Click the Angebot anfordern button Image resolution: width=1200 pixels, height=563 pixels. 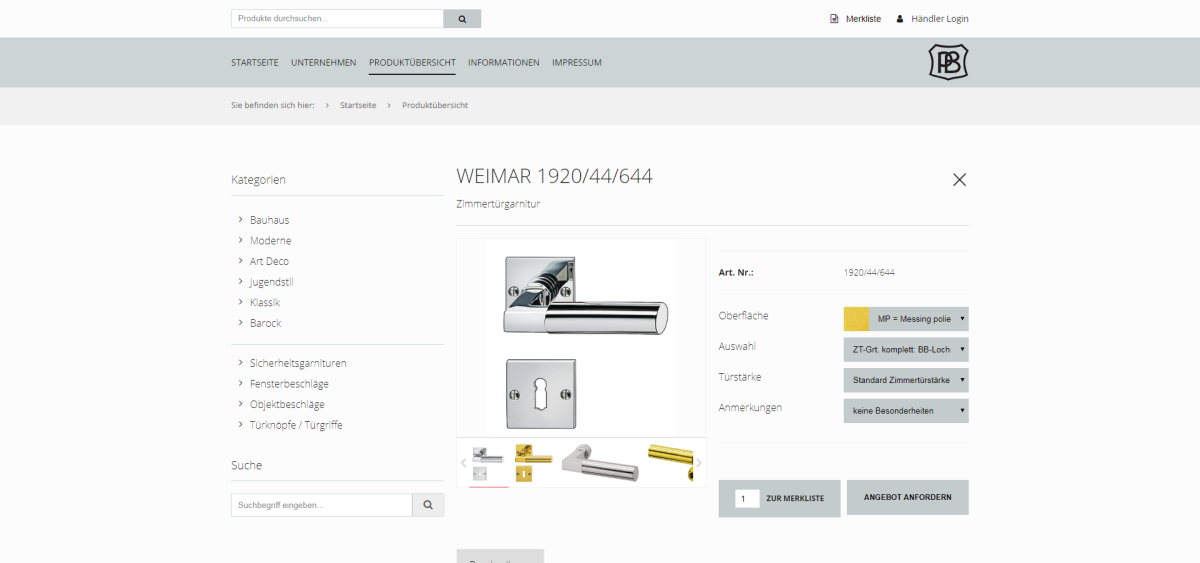tap(908, 497)
